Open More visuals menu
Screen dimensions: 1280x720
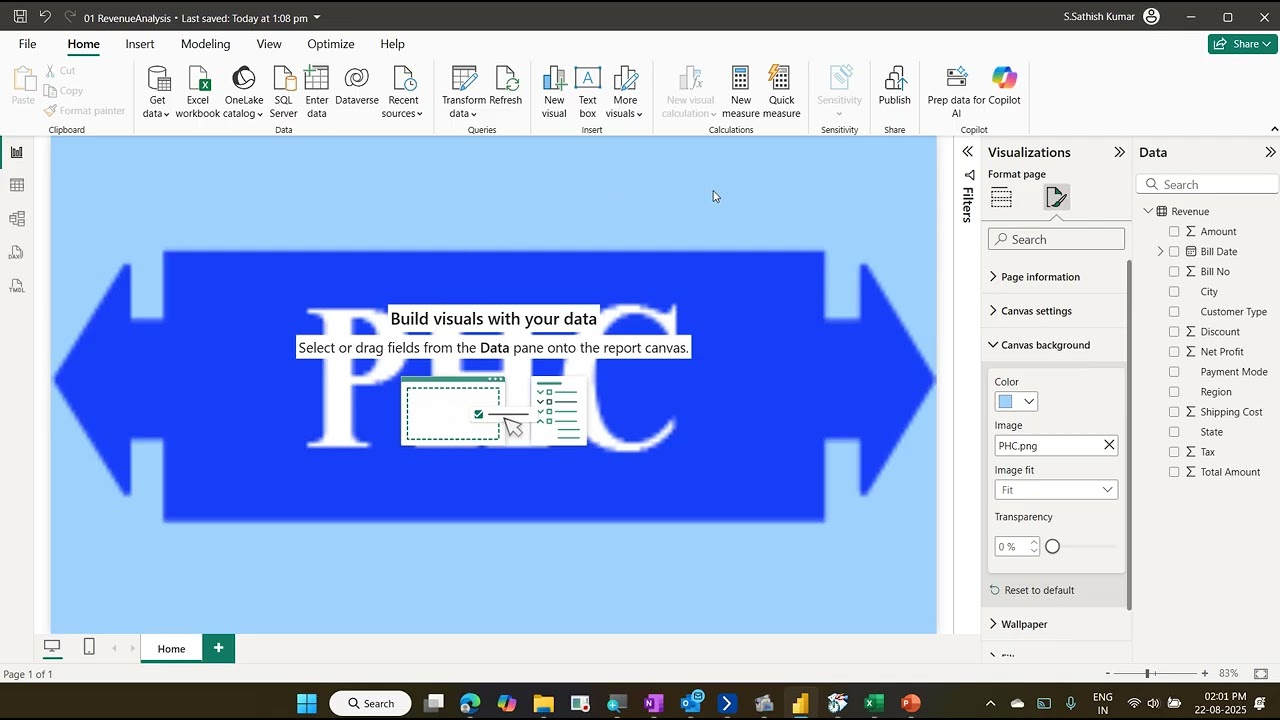[625, 92]
